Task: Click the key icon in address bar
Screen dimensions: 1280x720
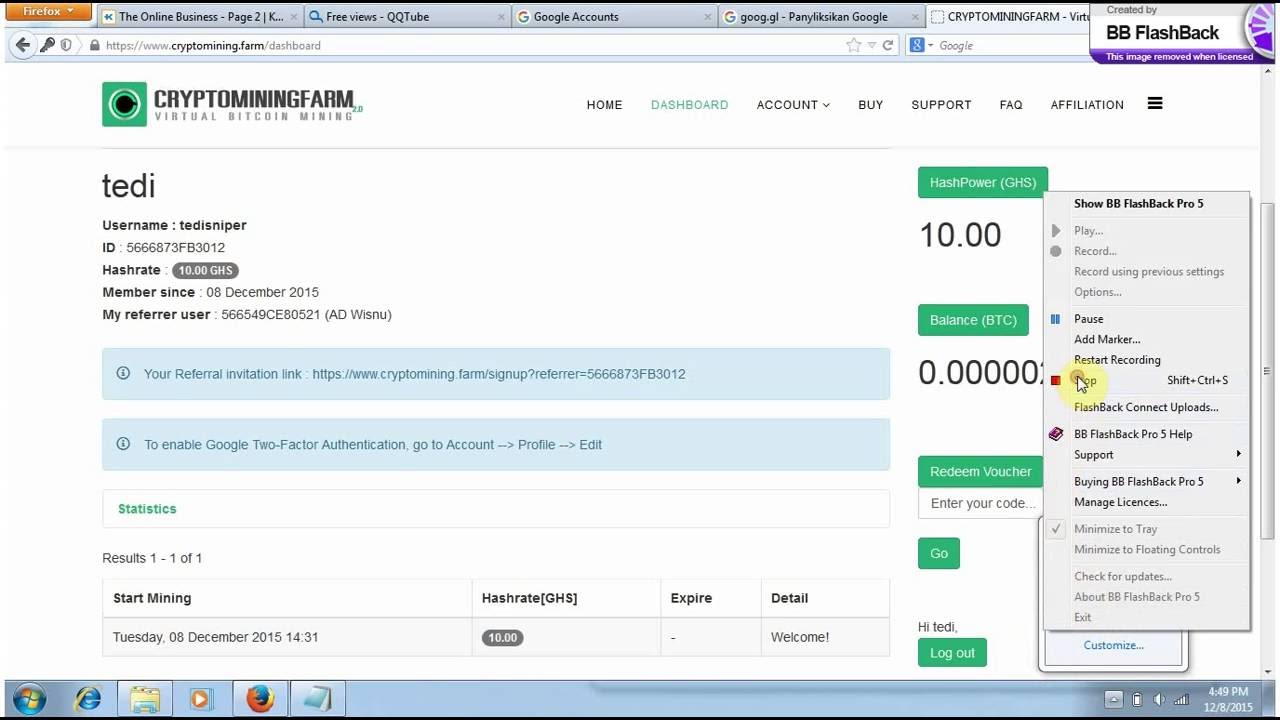Action: 47,45
